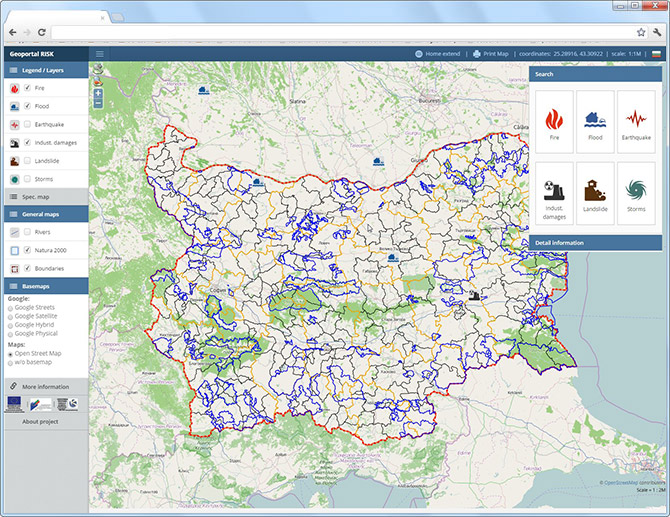Screen dimensions: 670x517
Task: Click the industrial damage marker on map
Action: coord(474,295)
